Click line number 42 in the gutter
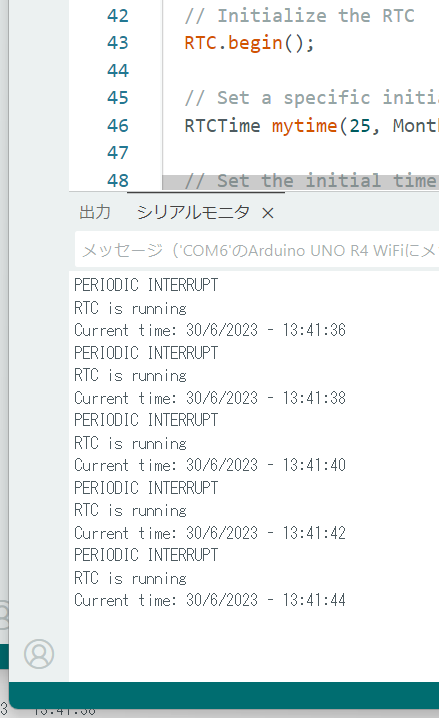Viewport: 439px width, 718px height. point(118,16)
